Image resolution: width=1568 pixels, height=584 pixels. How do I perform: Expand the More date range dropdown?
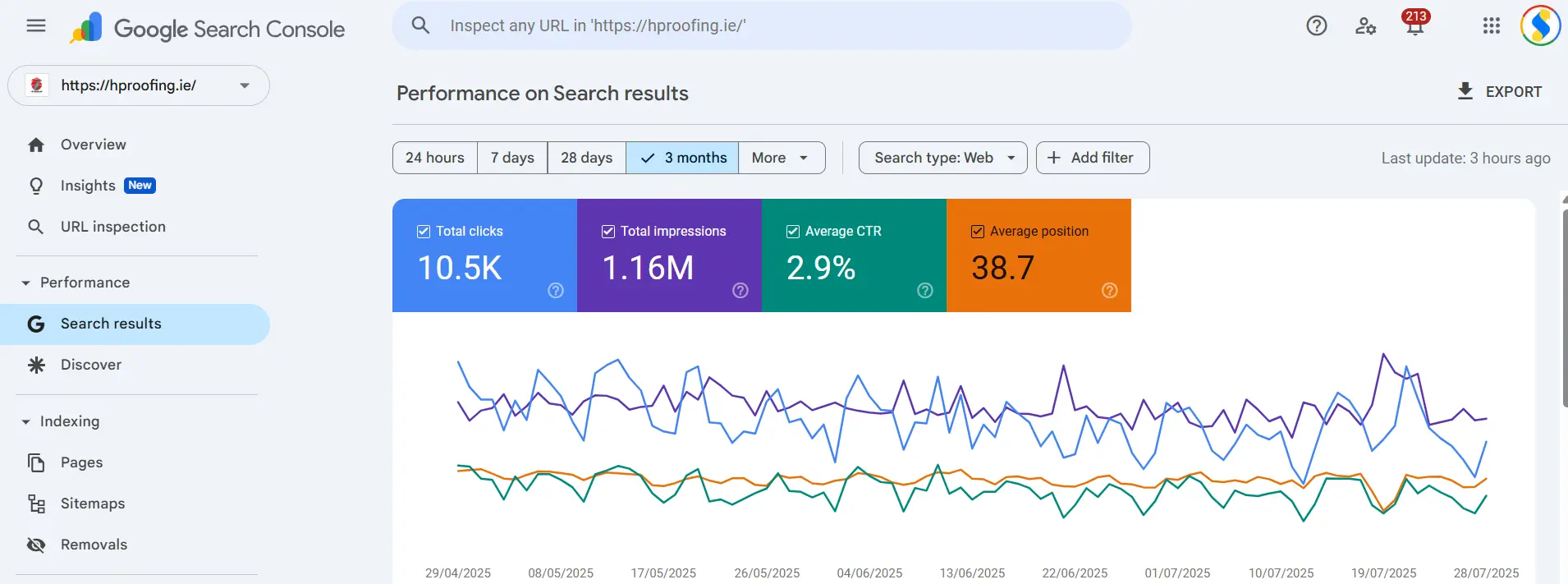781,158
